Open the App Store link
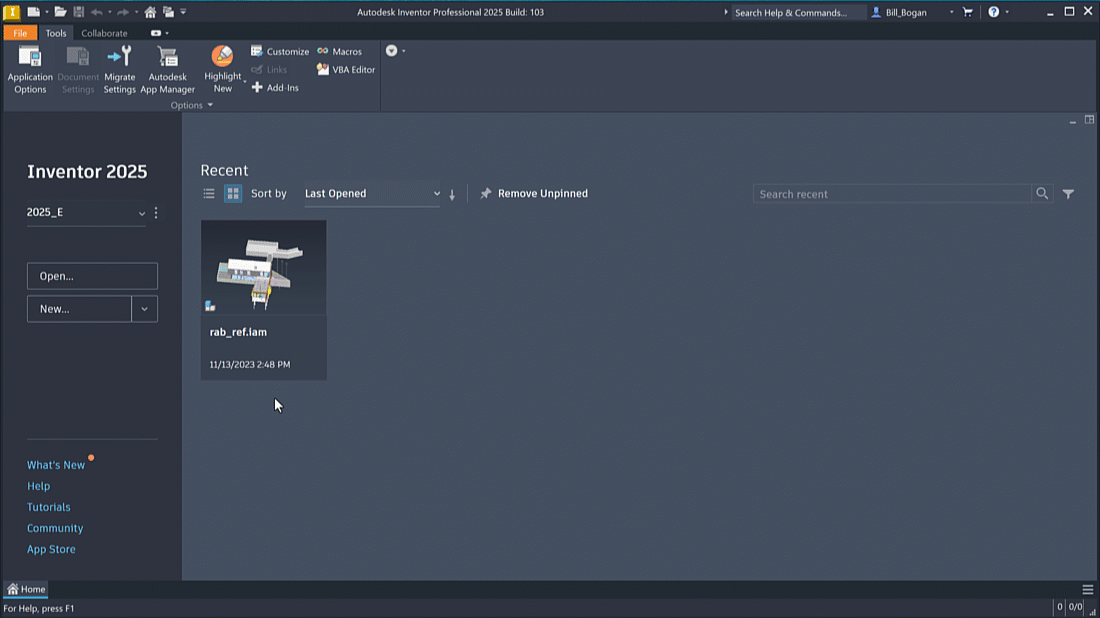 click(51, 549)
